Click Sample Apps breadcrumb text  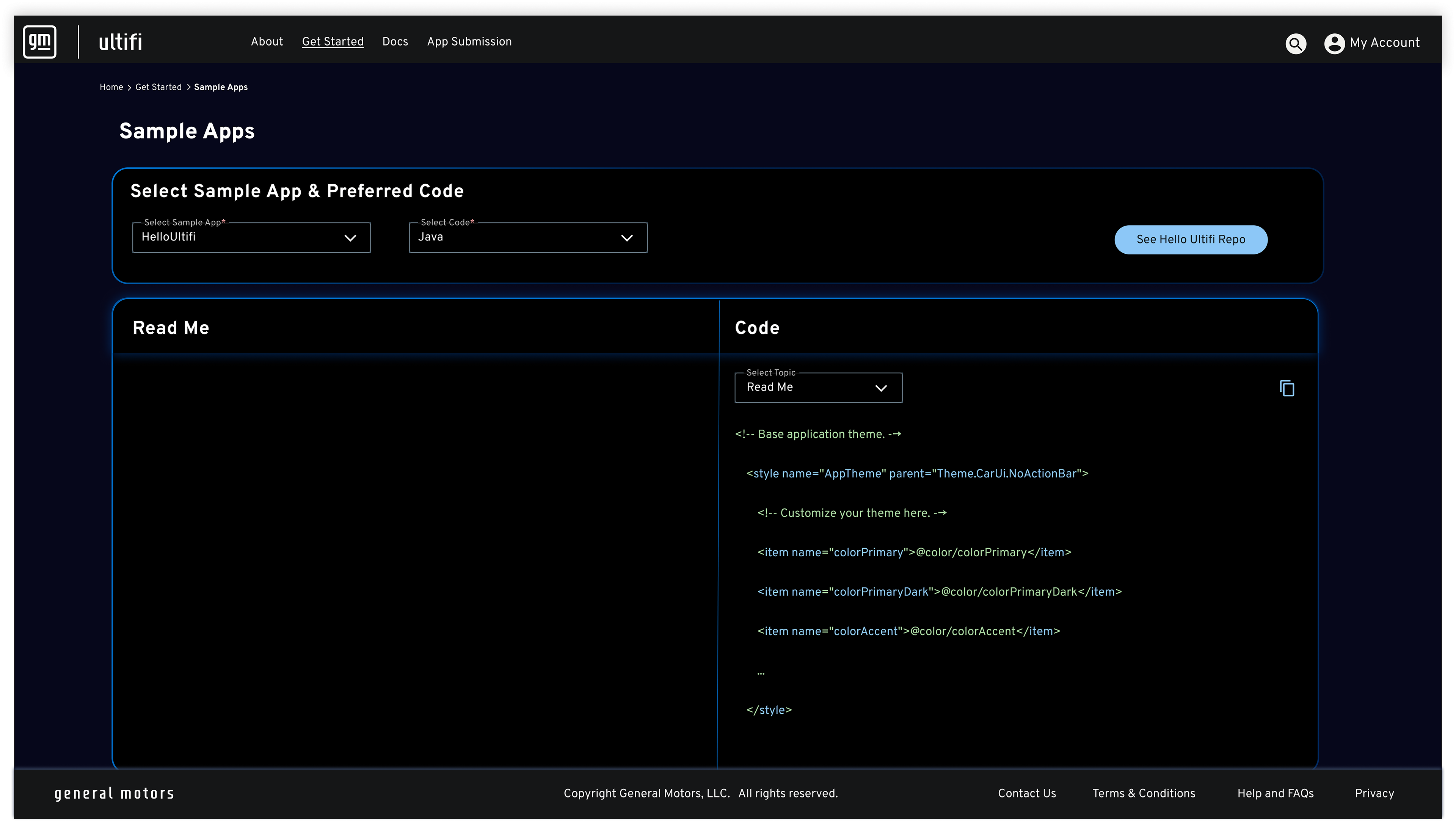(x=221, y=87)
